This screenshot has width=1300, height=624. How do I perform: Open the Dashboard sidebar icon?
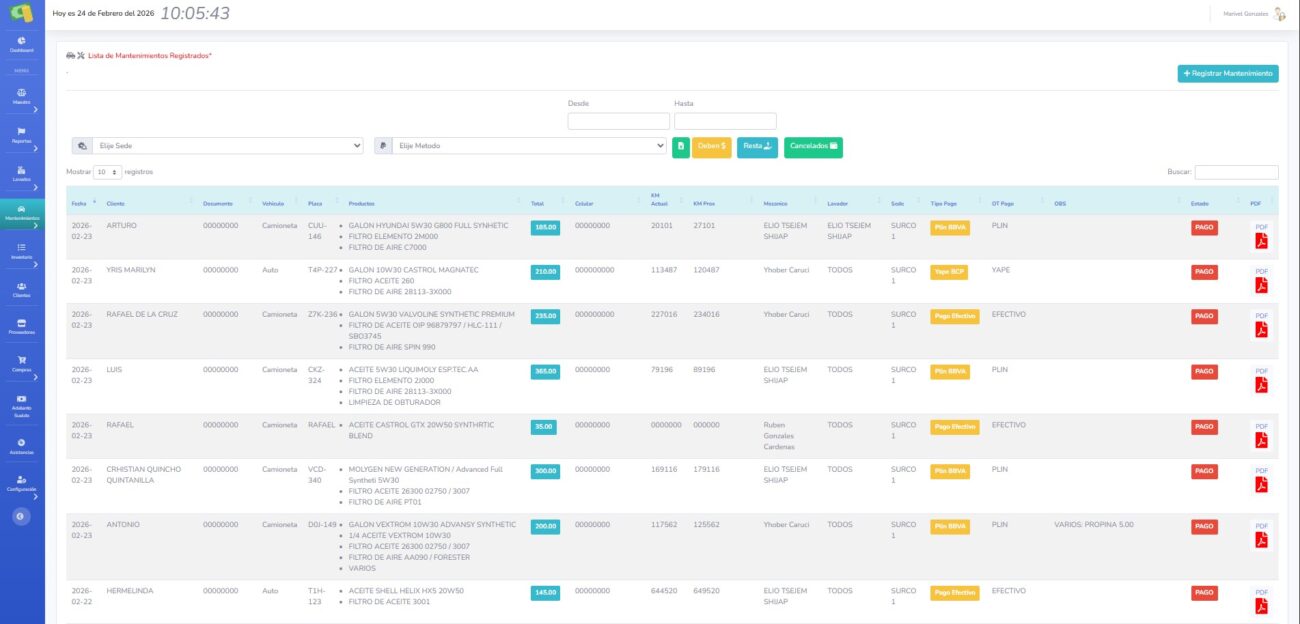tap(22, 43)
